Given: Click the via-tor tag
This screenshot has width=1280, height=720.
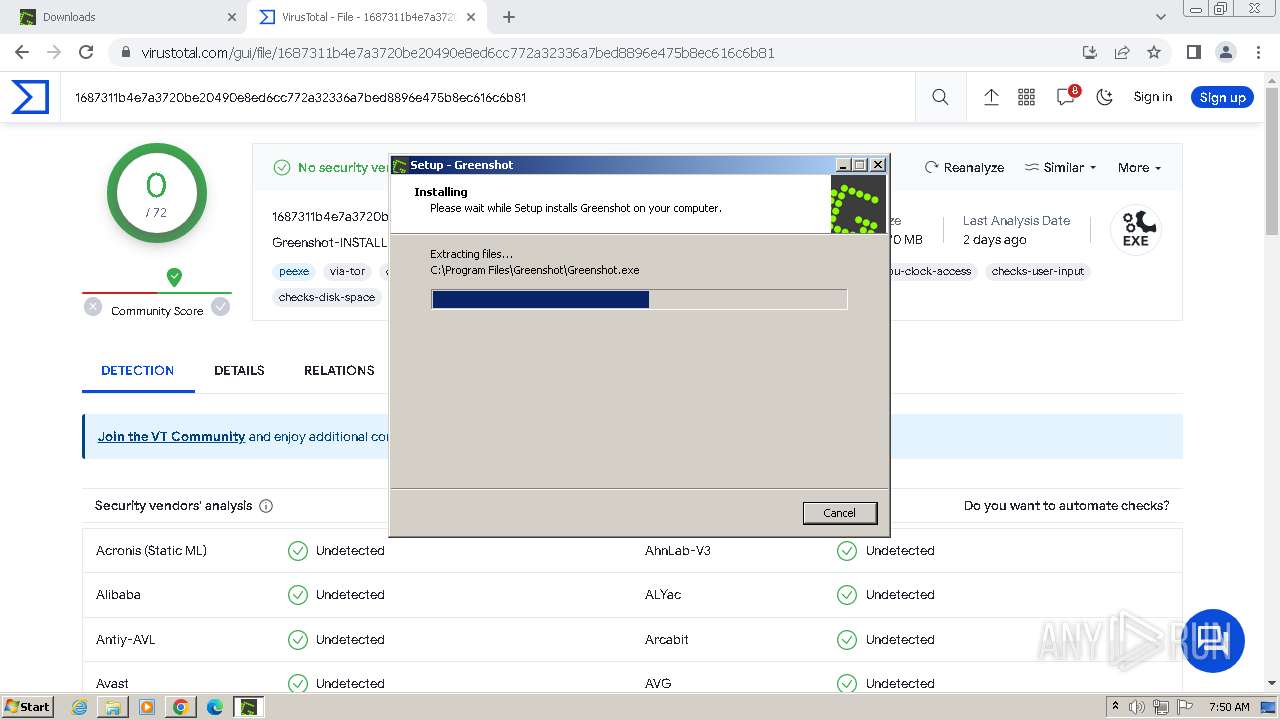Looking at the screenshot, I should [348, 271].
